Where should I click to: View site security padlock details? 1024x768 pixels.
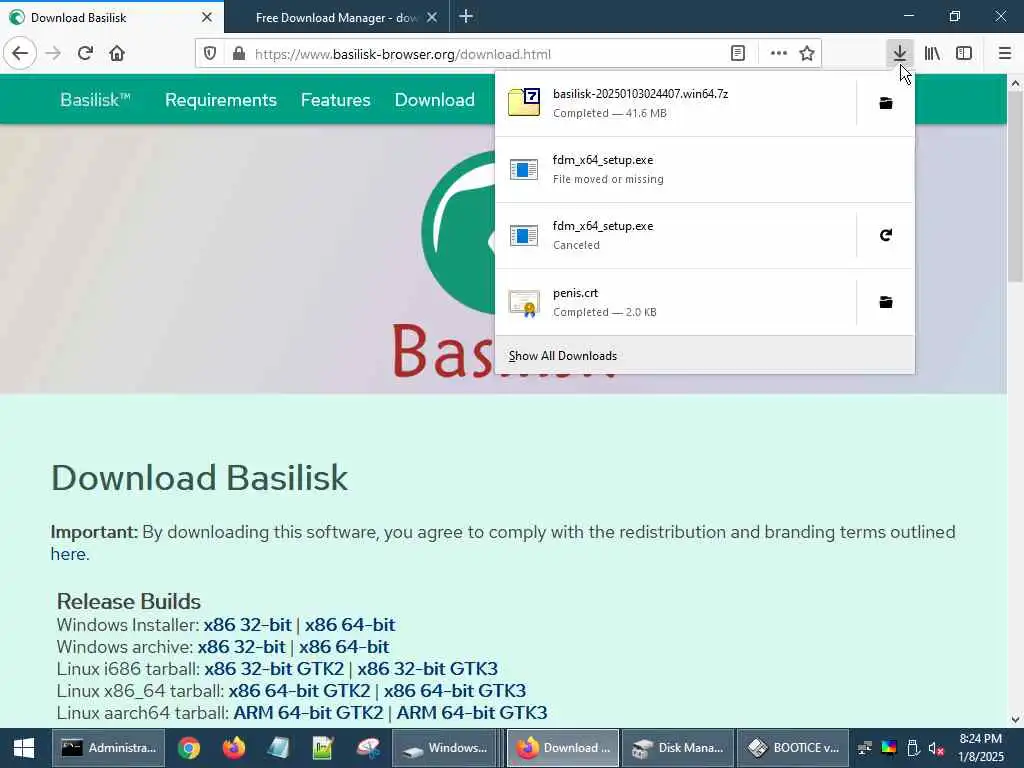tap(239, 54)
